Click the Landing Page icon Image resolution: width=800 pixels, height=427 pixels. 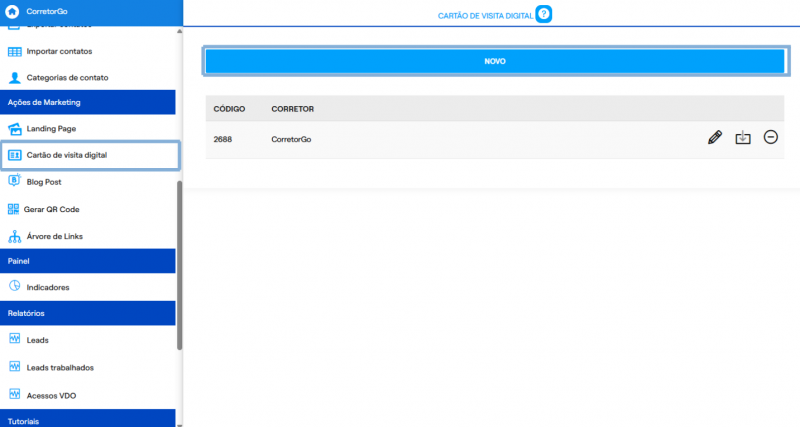pyautogui.click(x=15, y=129)
